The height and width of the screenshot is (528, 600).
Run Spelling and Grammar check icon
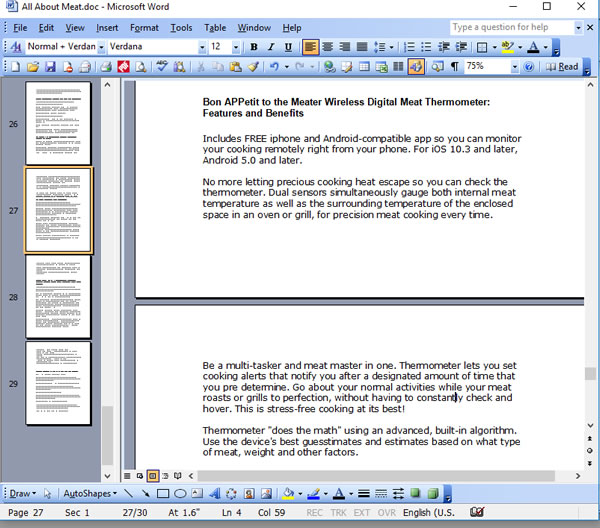pyautogui.click(x=162, y=67)
